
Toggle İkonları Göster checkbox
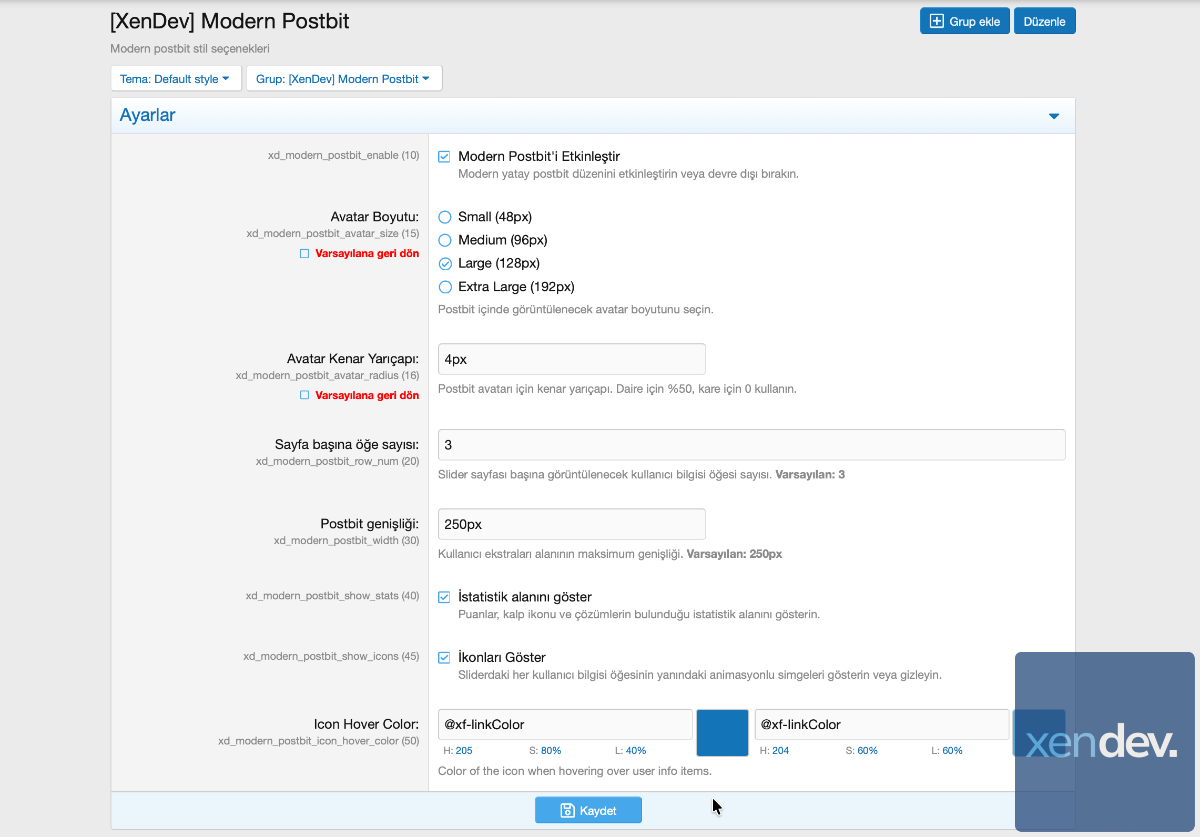click(x=444, y=658)
